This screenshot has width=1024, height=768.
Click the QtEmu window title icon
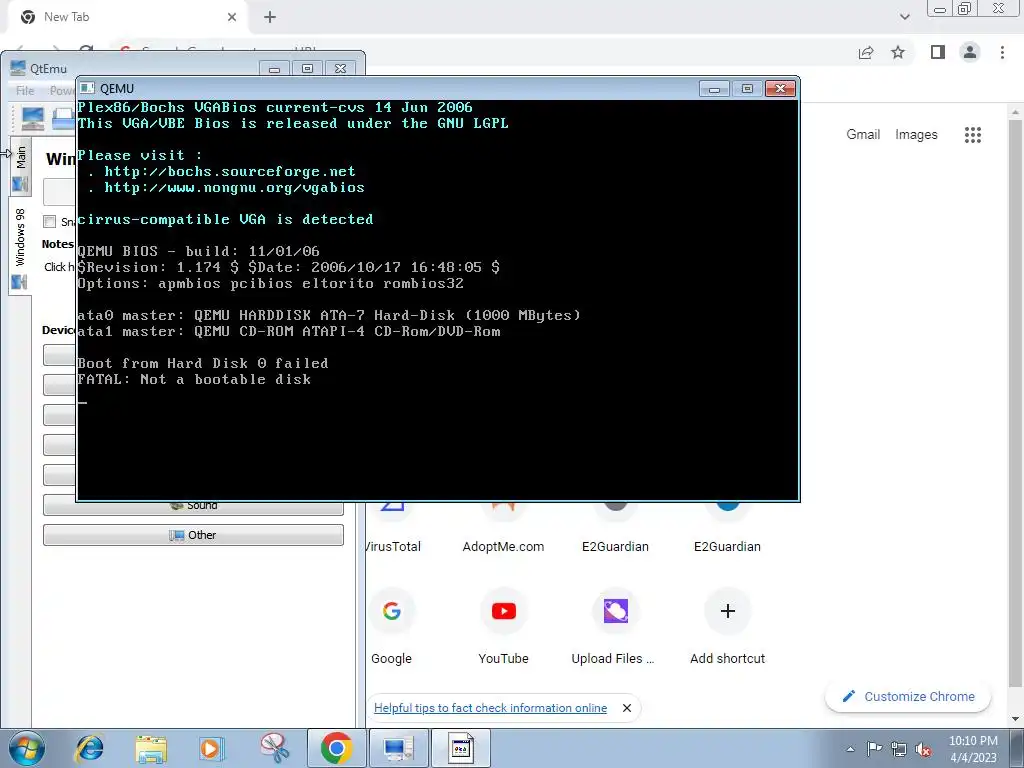pyautogui.click(x=18, y=68)
